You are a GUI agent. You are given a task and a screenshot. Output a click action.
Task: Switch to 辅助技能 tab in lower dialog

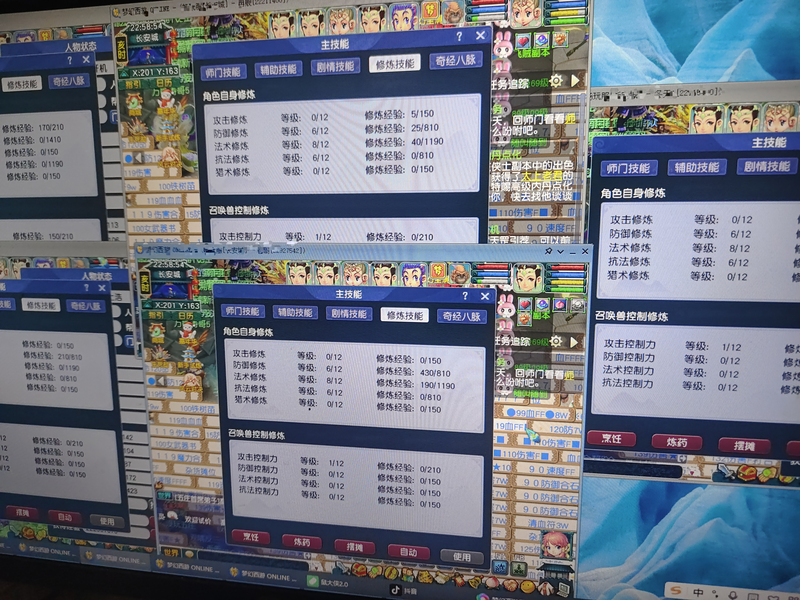click(295, 312)
